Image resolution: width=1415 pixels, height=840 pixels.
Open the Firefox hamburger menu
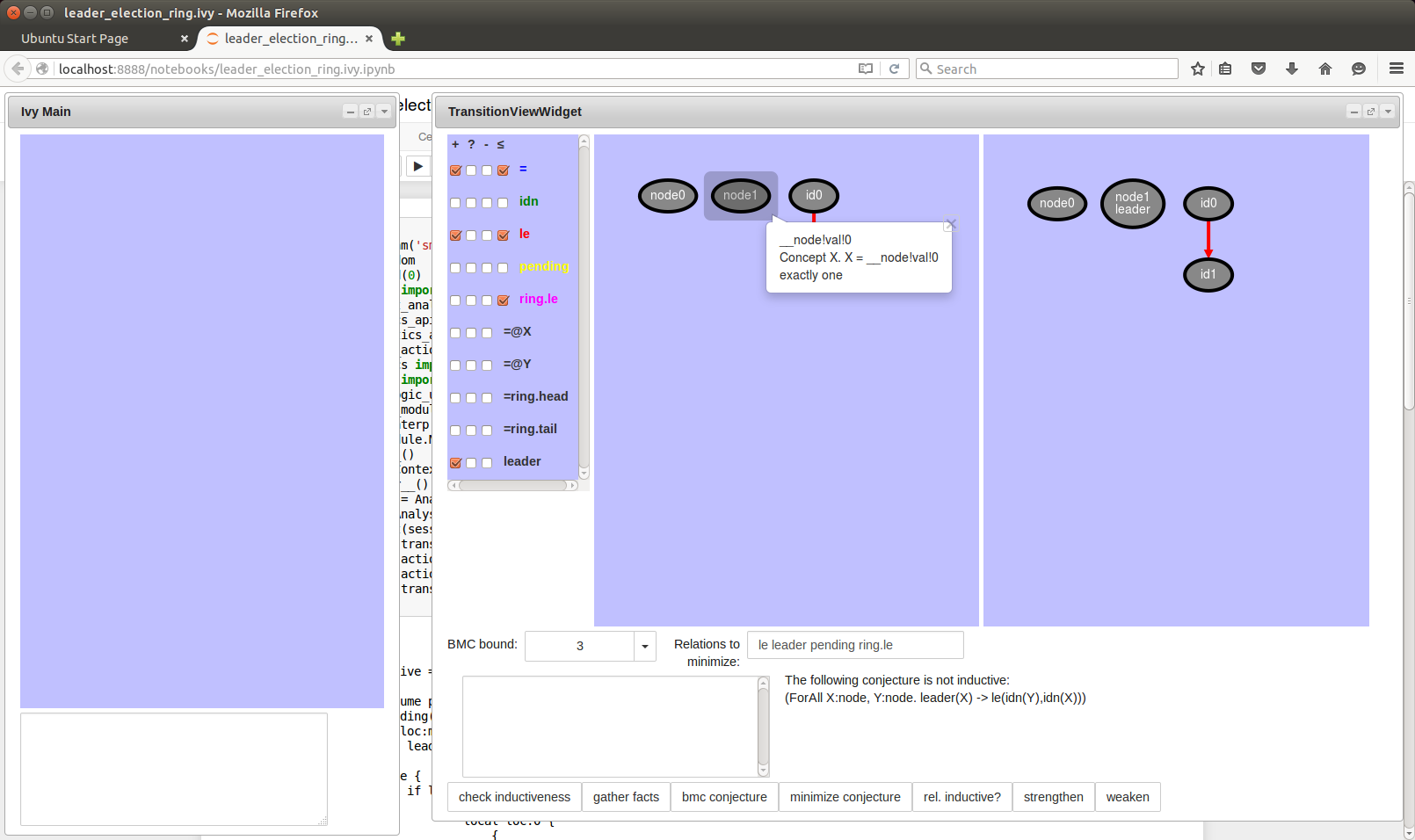[1396, 69]
